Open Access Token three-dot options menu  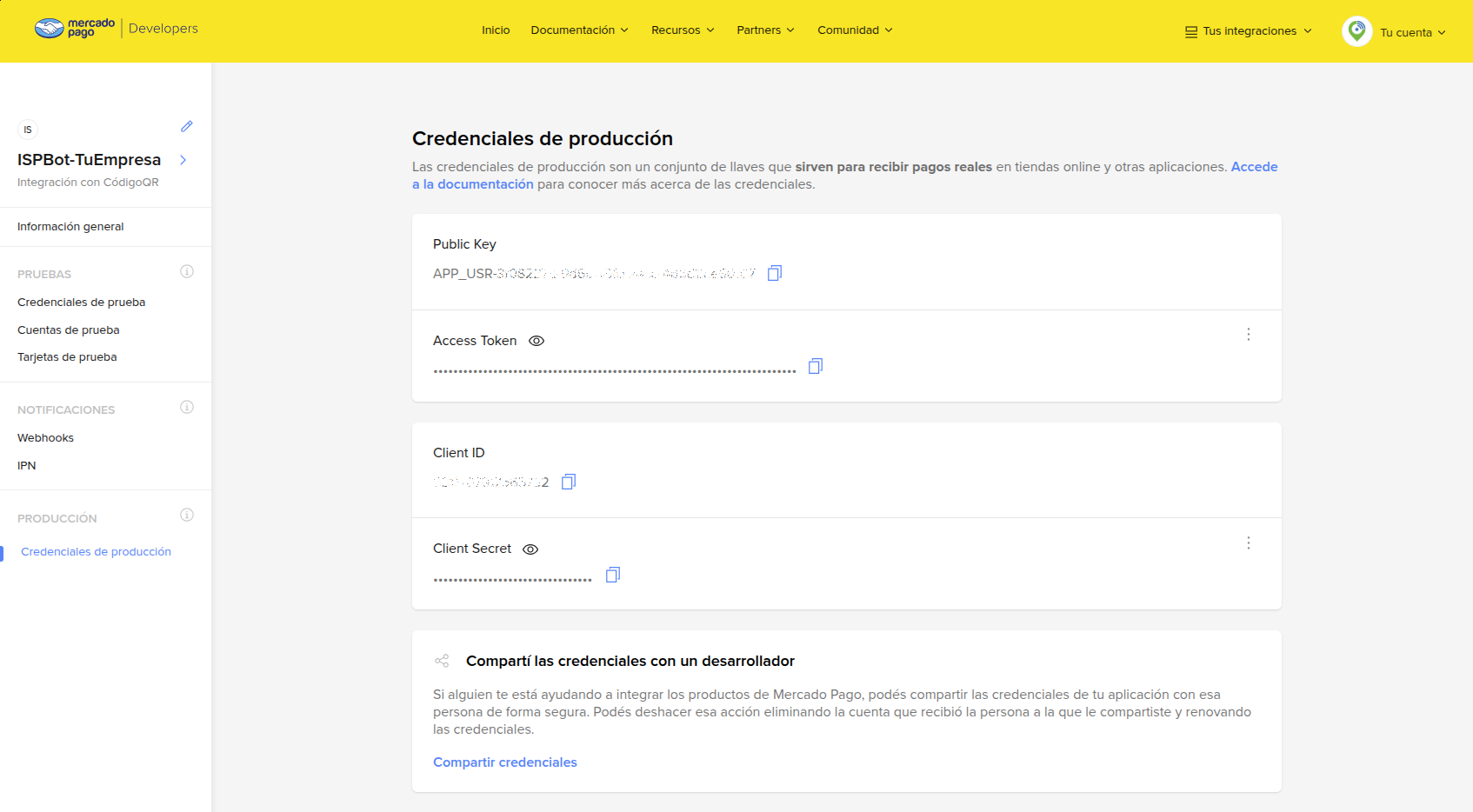click(x=1249, y=335)
